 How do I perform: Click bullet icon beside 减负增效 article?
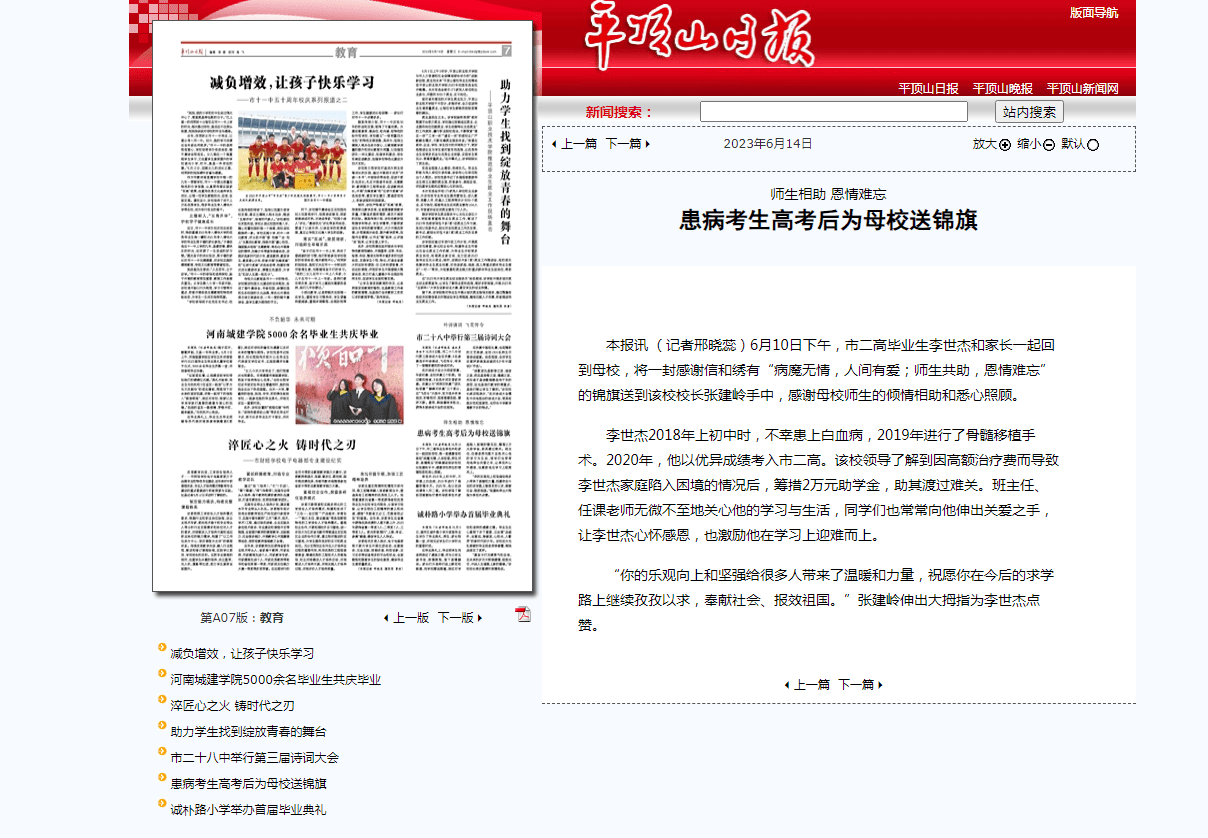pyautogui.click(x=162, y=647)
